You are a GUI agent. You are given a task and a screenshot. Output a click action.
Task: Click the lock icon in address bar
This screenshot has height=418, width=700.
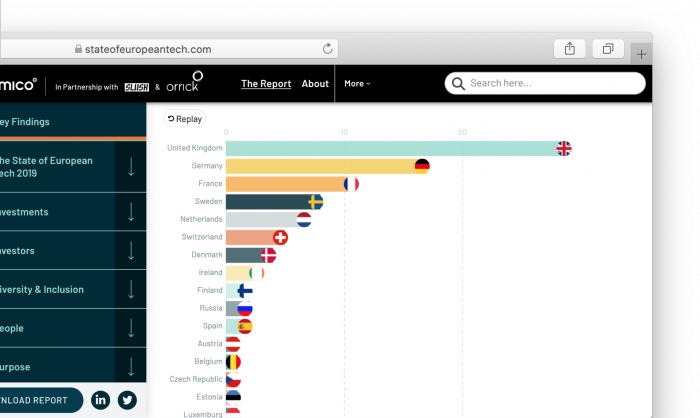click(x=78, y=49)
